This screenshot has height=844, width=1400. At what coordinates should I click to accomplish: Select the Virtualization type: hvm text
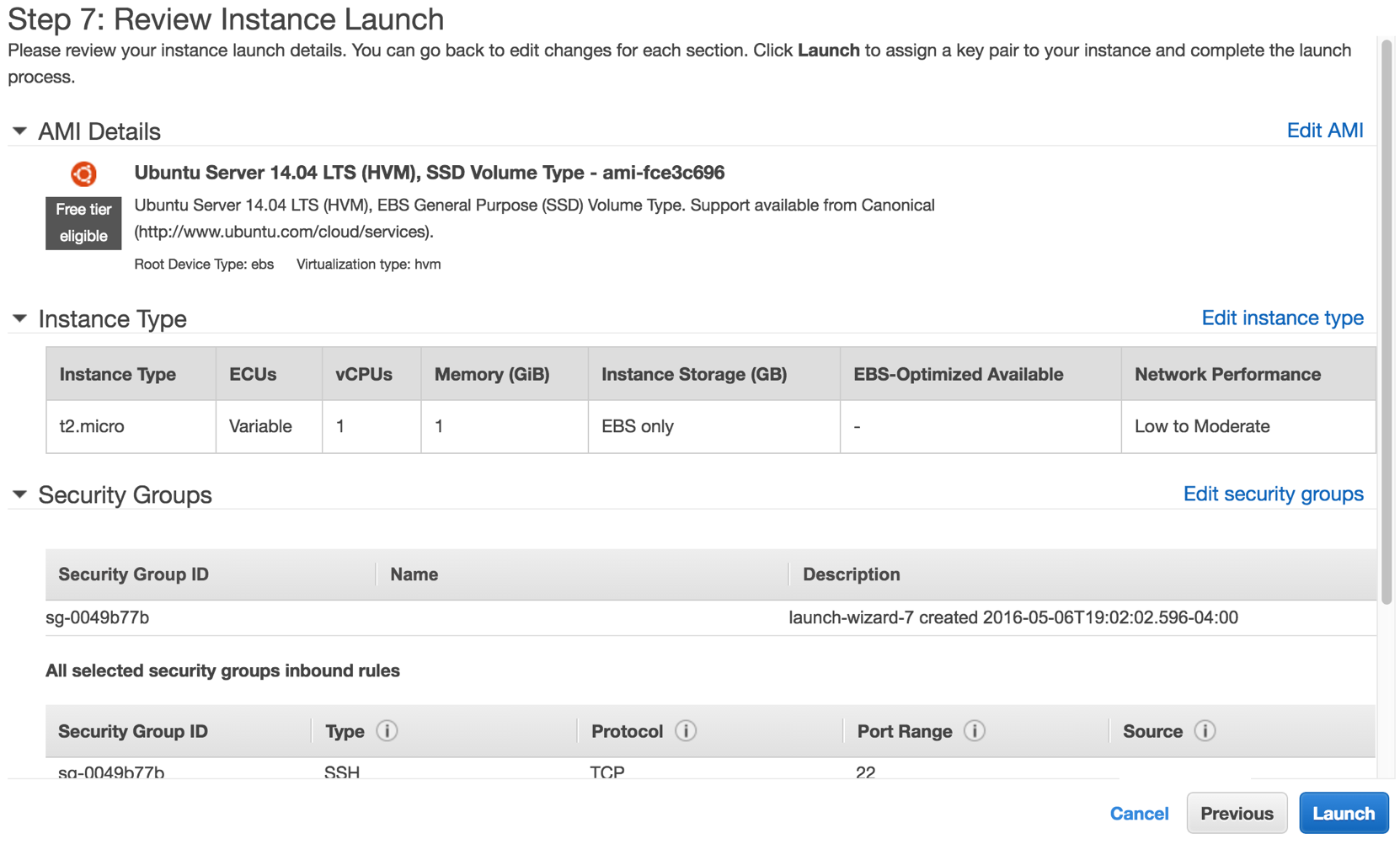point(368,264)
